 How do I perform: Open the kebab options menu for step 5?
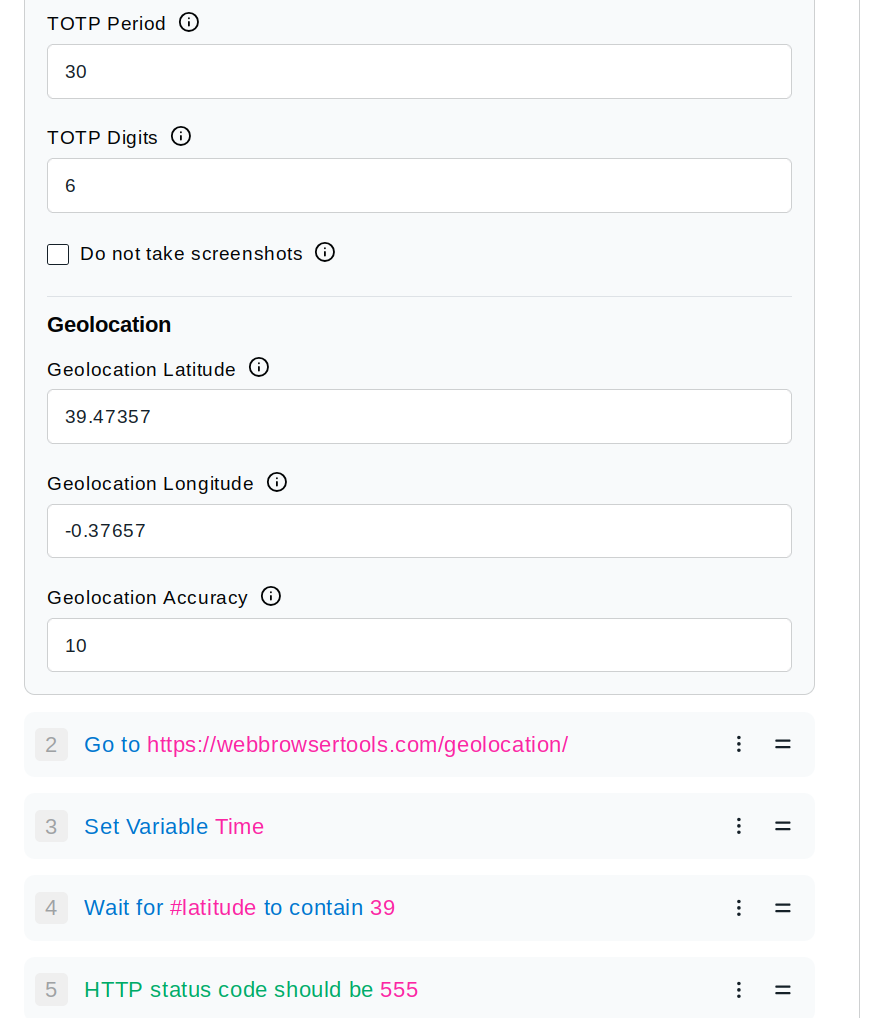tap(738, 989)
